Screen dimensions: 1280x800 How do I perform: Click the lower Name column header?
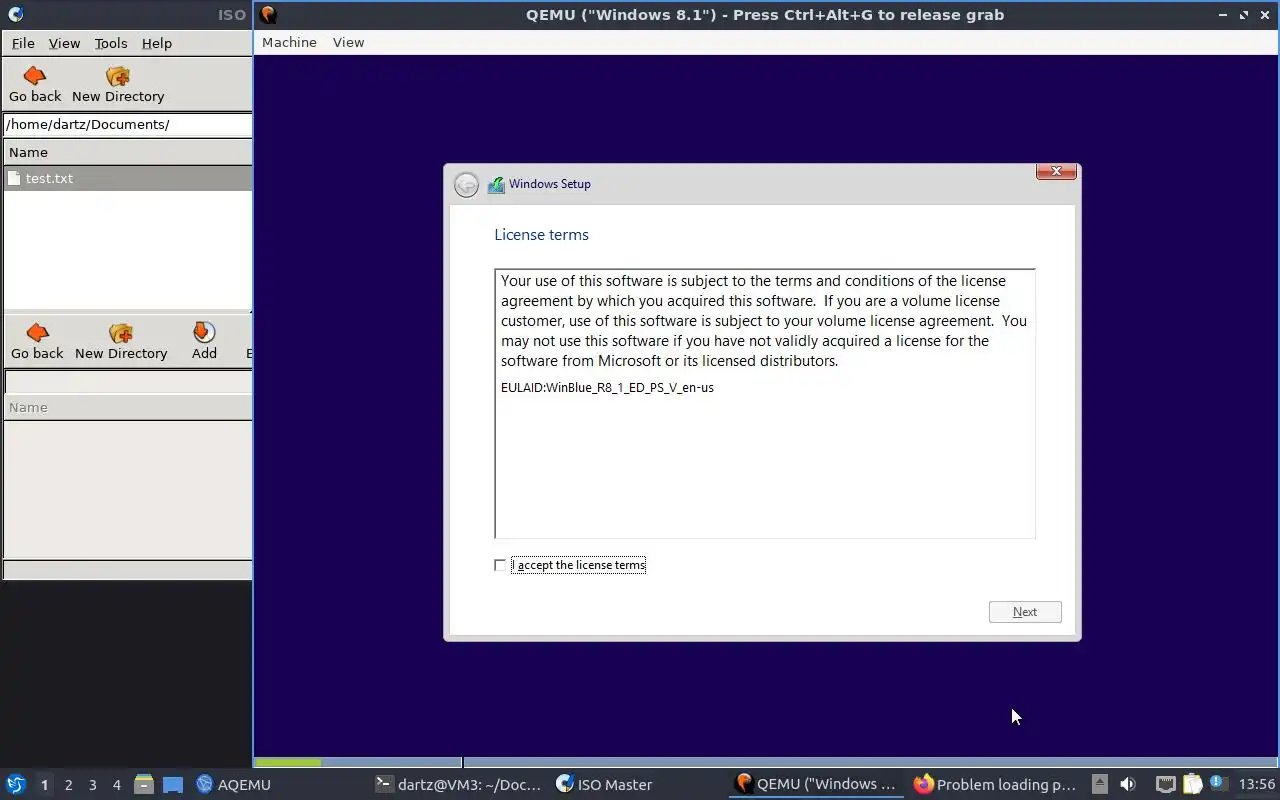tap(127, 407)
